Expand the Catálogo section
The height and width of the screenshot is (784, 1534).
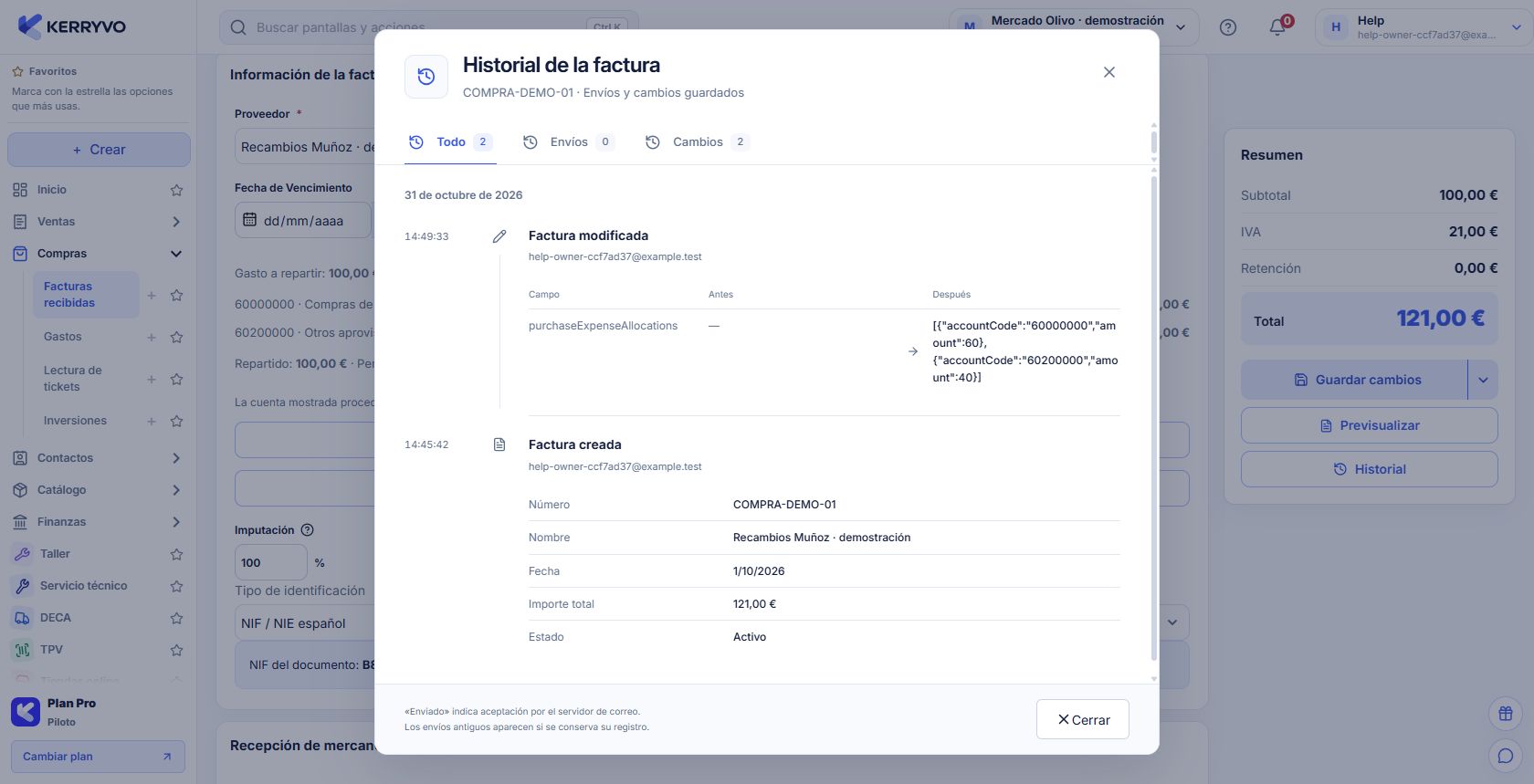[x=99, y=490]
